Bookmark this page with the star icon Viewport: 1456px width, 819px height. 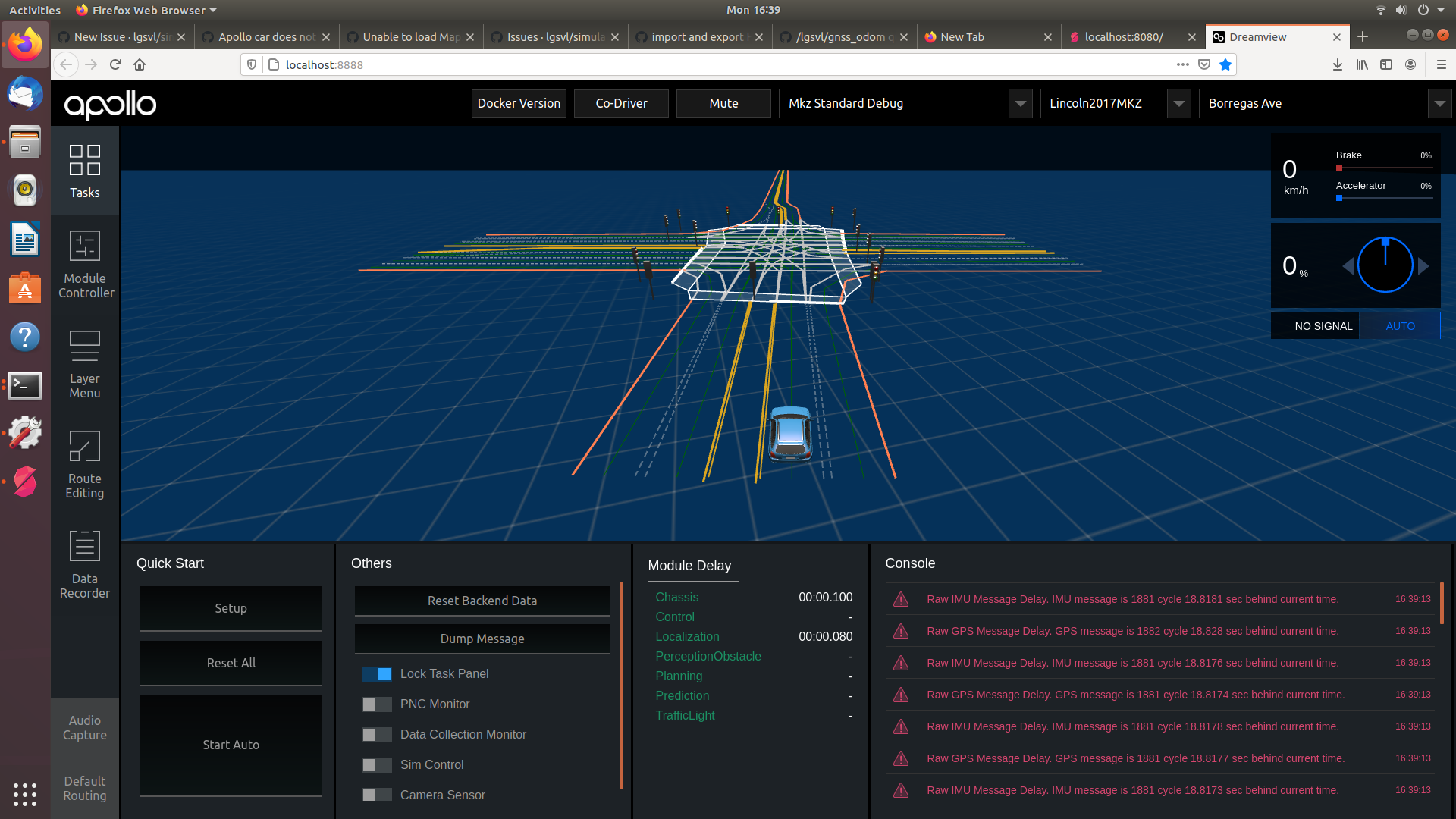1225,64
